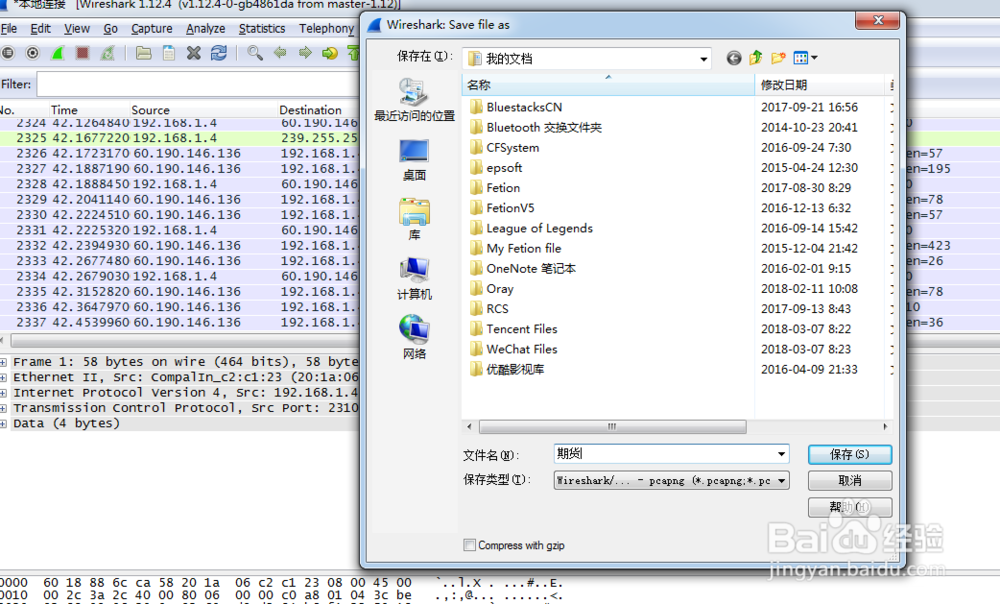This screenshot has height=604, width=1000.
Task: Go to recently visited places
Action: point(415,100)
